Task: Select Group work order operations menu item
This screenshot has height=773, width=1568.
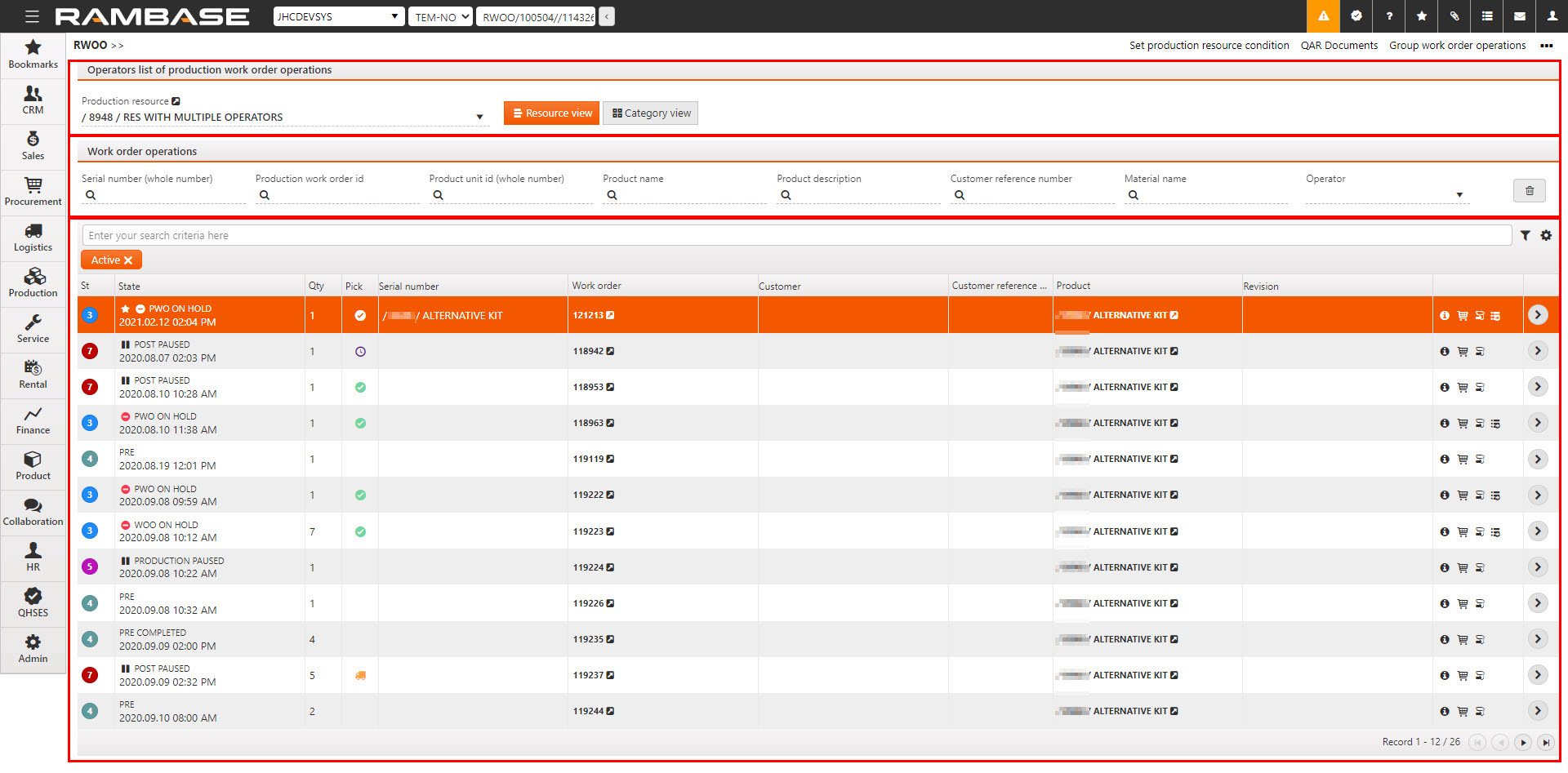Action: tap(1457, 46)
